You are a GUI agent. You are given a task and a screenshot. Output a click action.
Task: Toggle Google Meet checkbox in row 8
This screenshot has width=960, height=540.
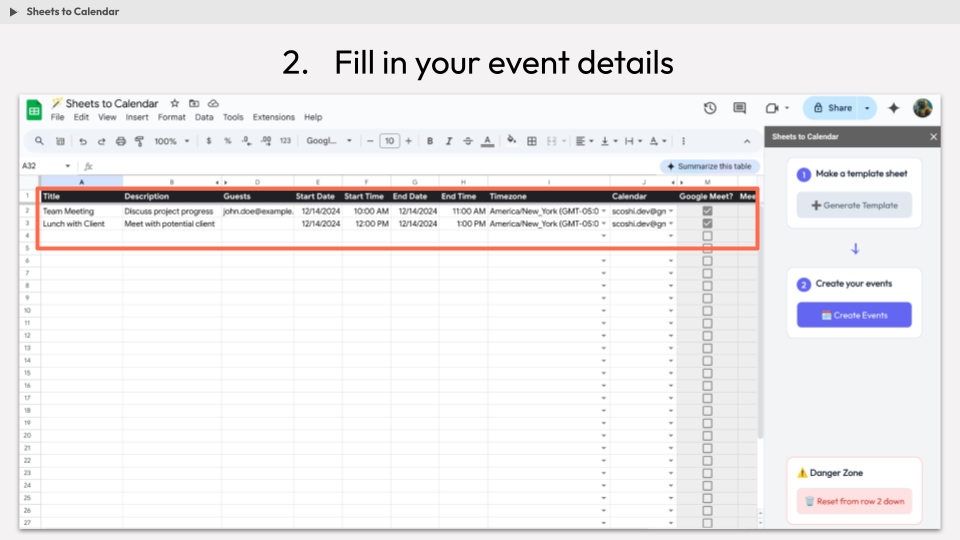707,286
